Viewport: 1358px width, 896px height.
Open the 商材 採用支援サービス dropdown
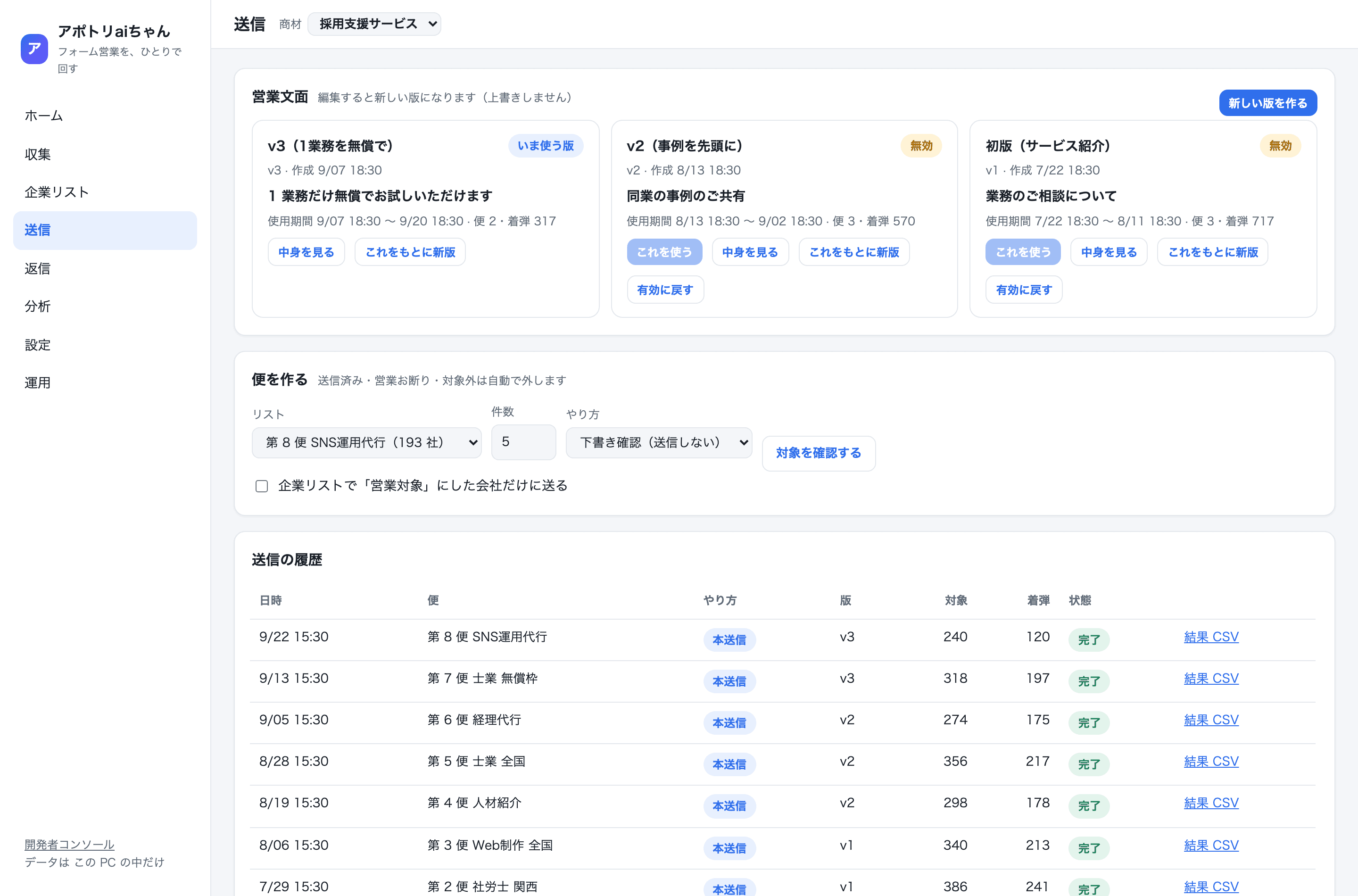coord(374,24)
